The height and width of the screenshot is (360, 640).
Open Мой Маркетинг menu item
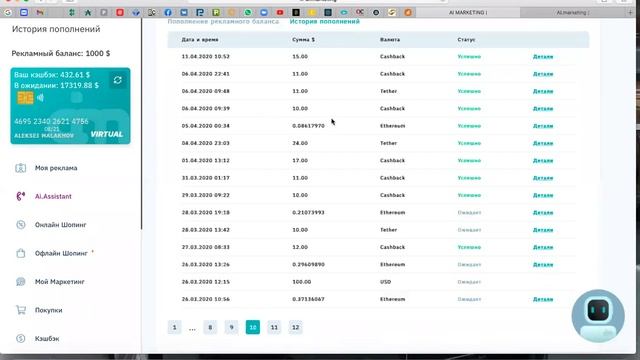click(x=60, y=282)
